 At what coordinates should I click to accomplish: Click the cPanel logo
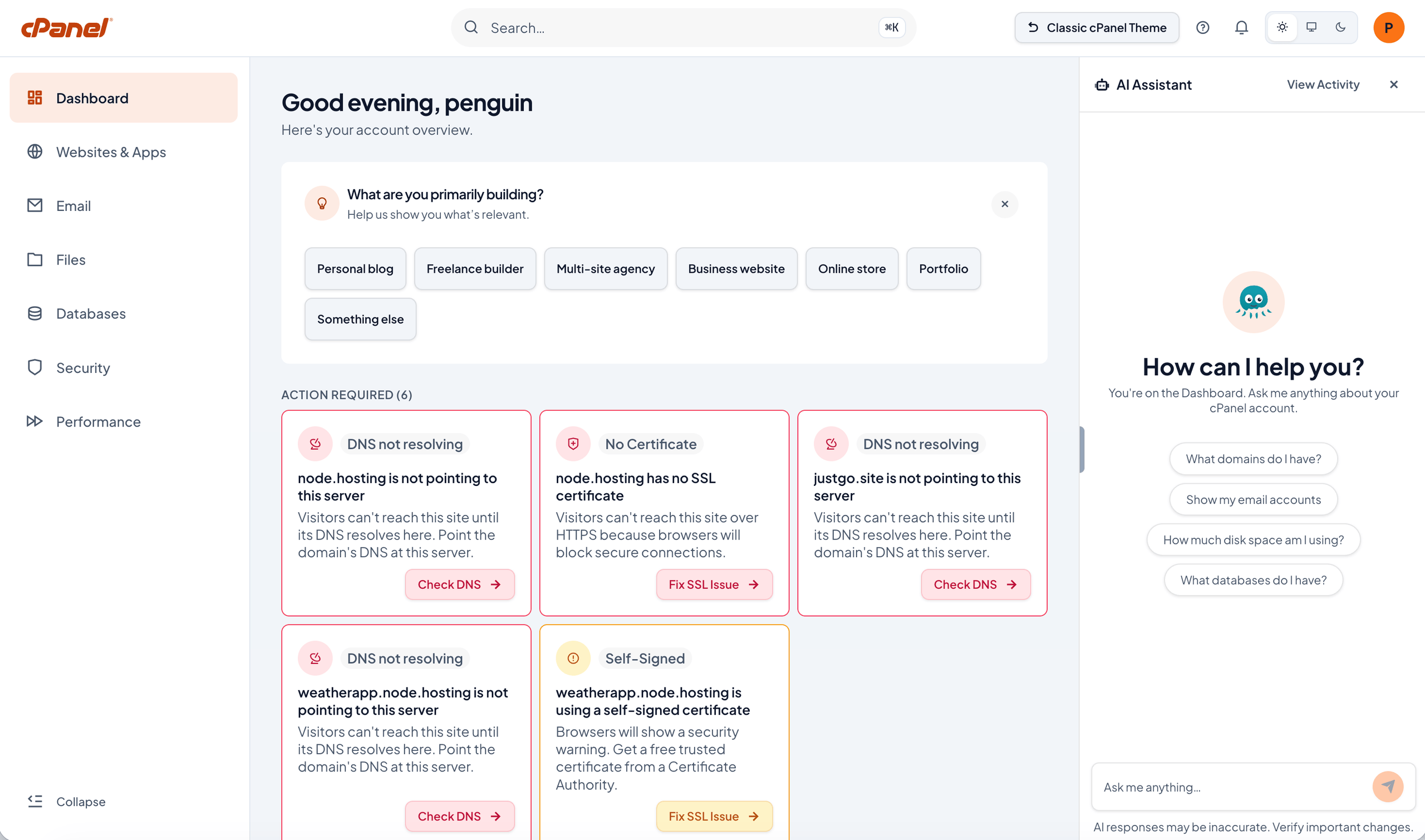click(67, 27)
